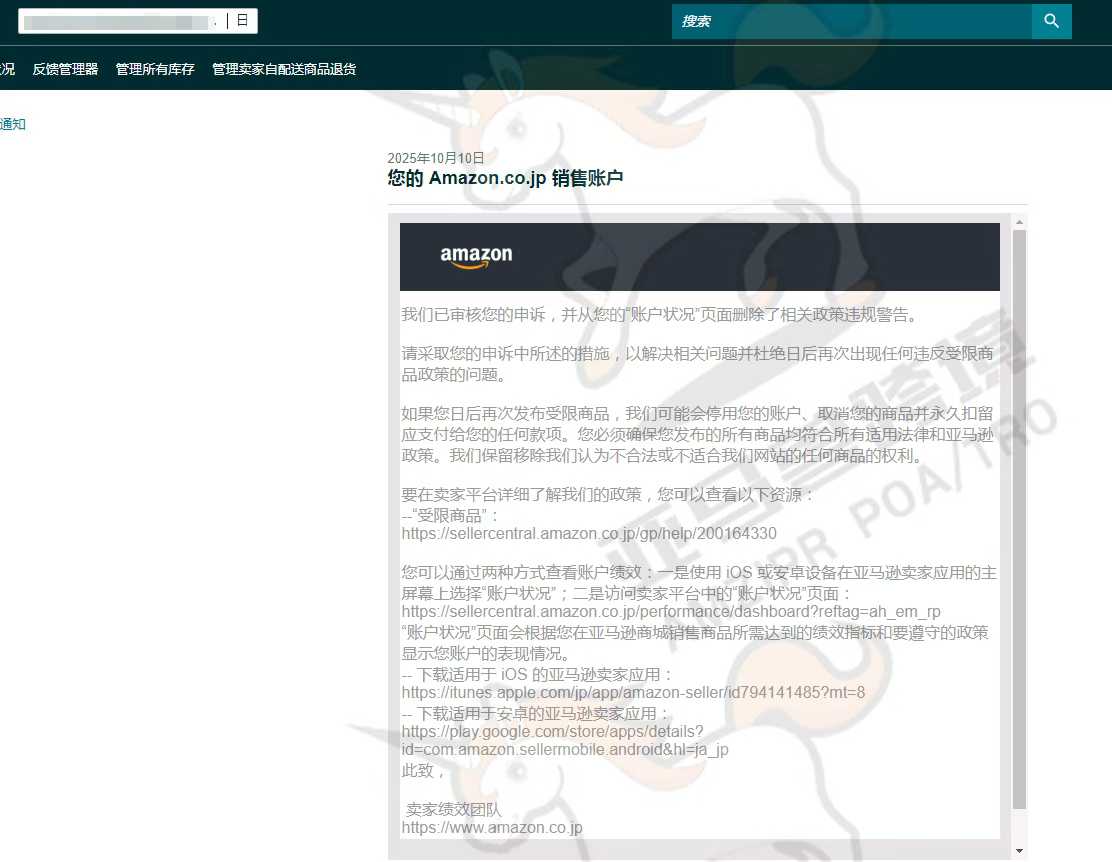Click the message scrollbar up arrow
Screen dimensions: 1112x862
click(1019, 222)
